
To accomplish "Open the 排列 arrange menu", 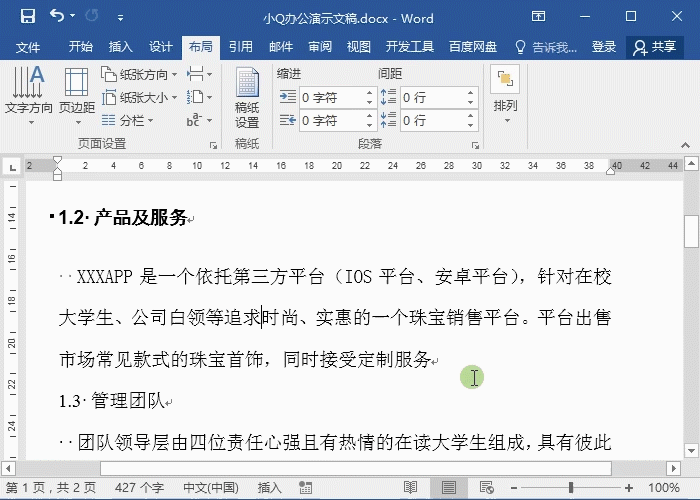I will pyautogui.click(x=505, y=95).
